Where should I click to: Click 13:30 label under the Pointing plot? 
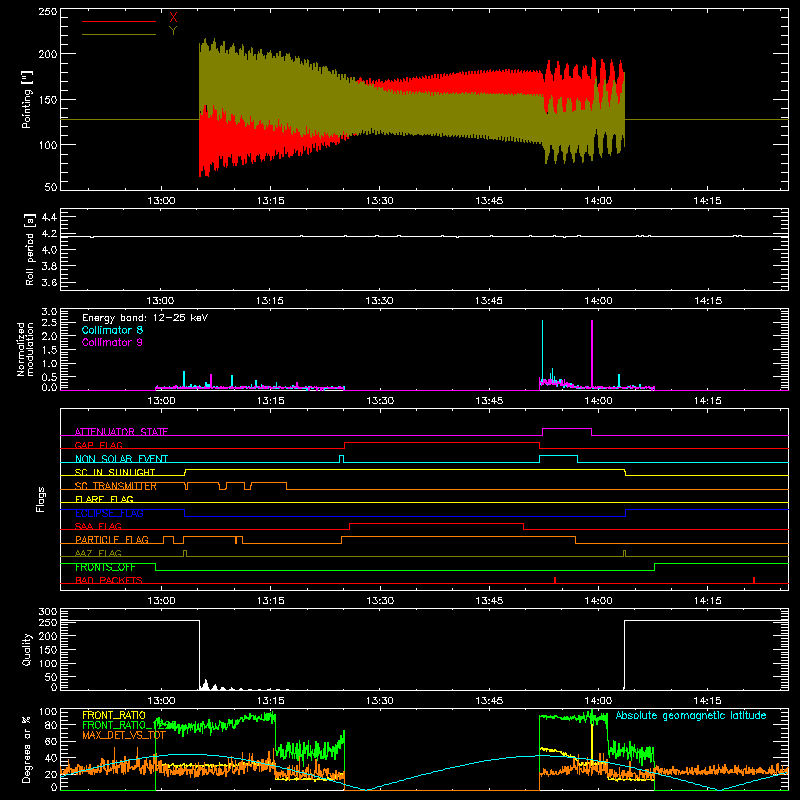tap(380, 201)
